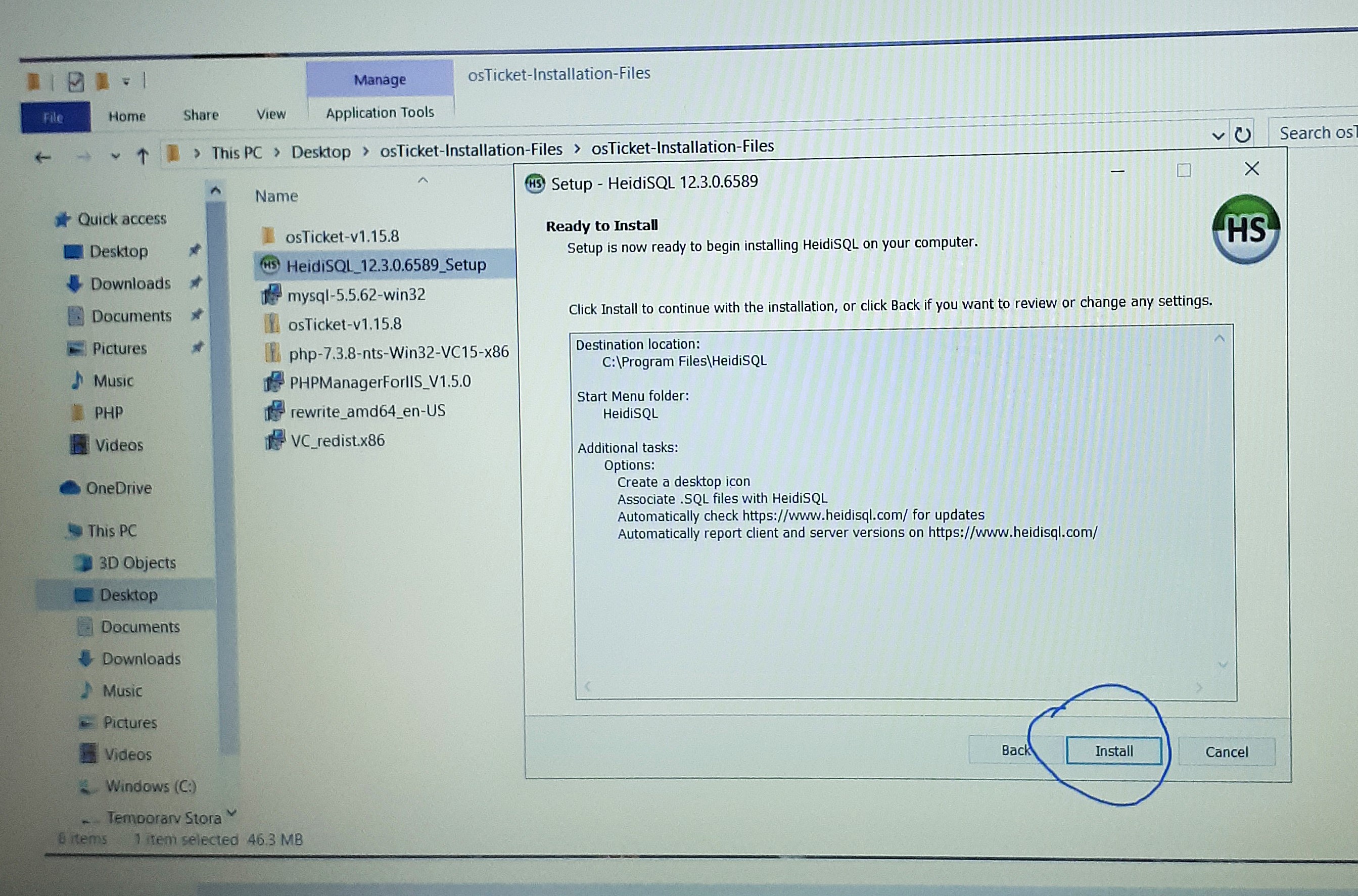Open Quick Access Toolbar customize dropdown

pyautogui.click(x=126, y=82)
